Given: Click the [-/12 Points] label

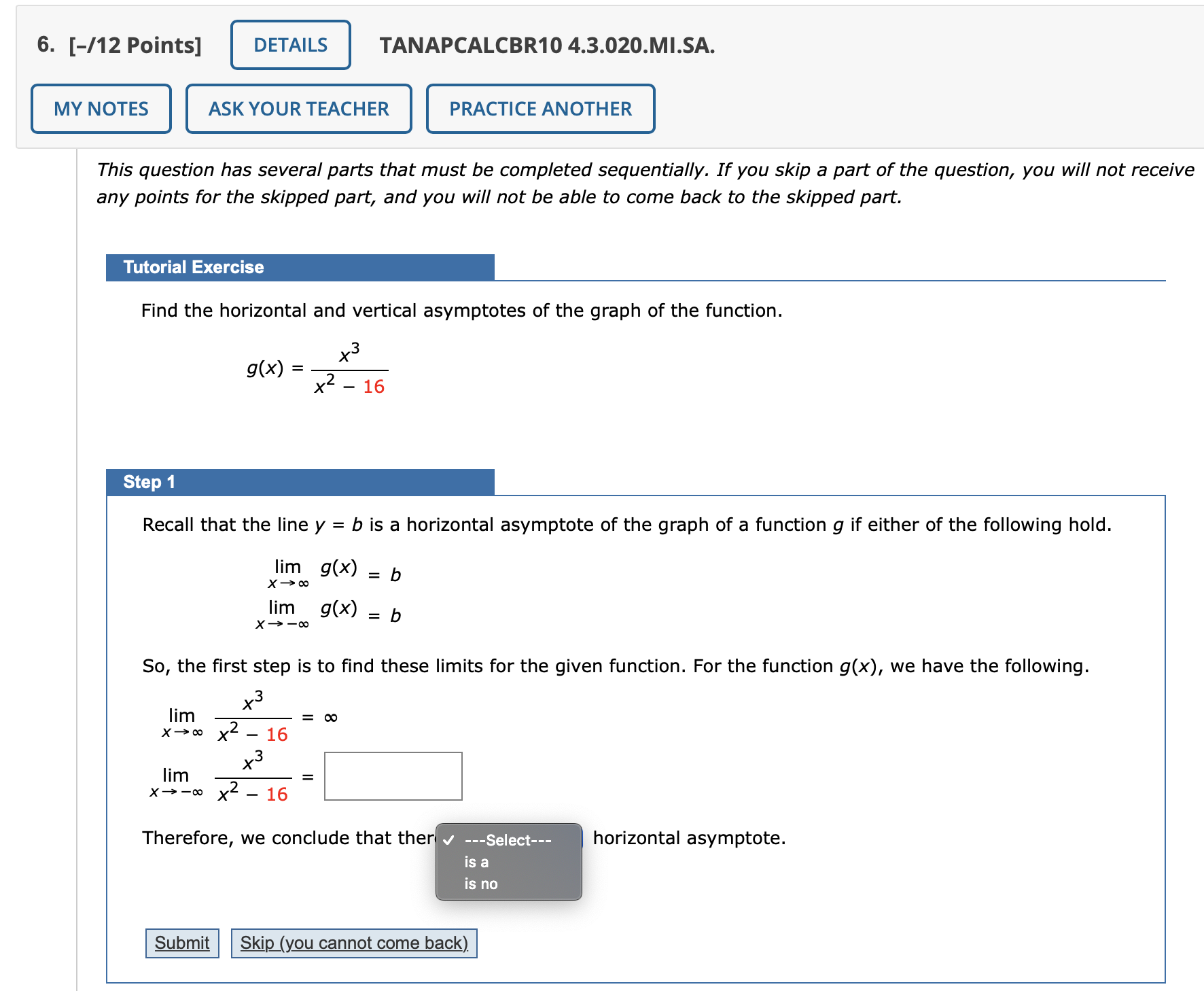Looking at the screenshot, I should tap(133, 44).
